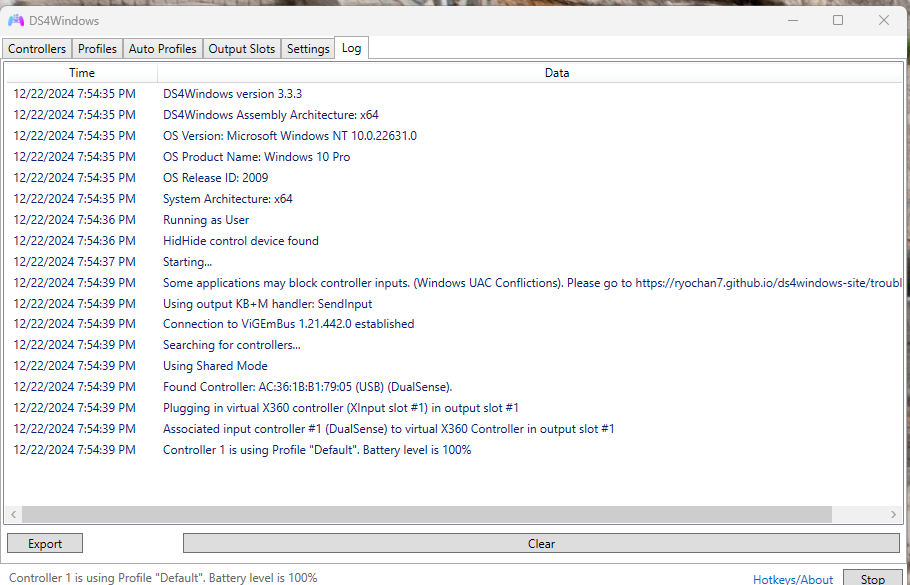
Task: Select the Log tab
Action: pos(351,48)
